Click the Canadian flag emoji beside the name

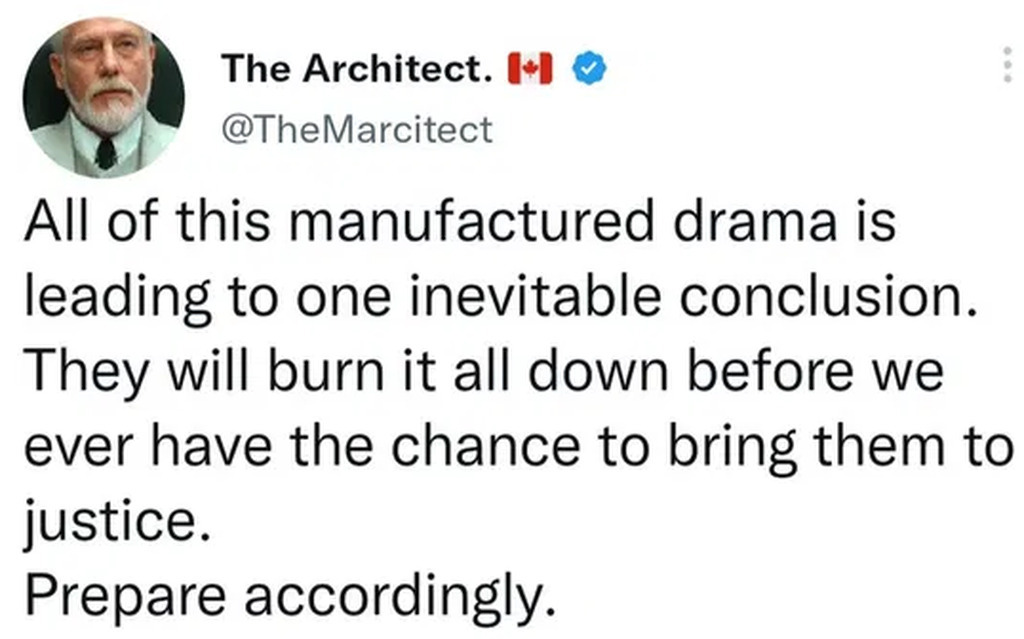pos(531,69)
